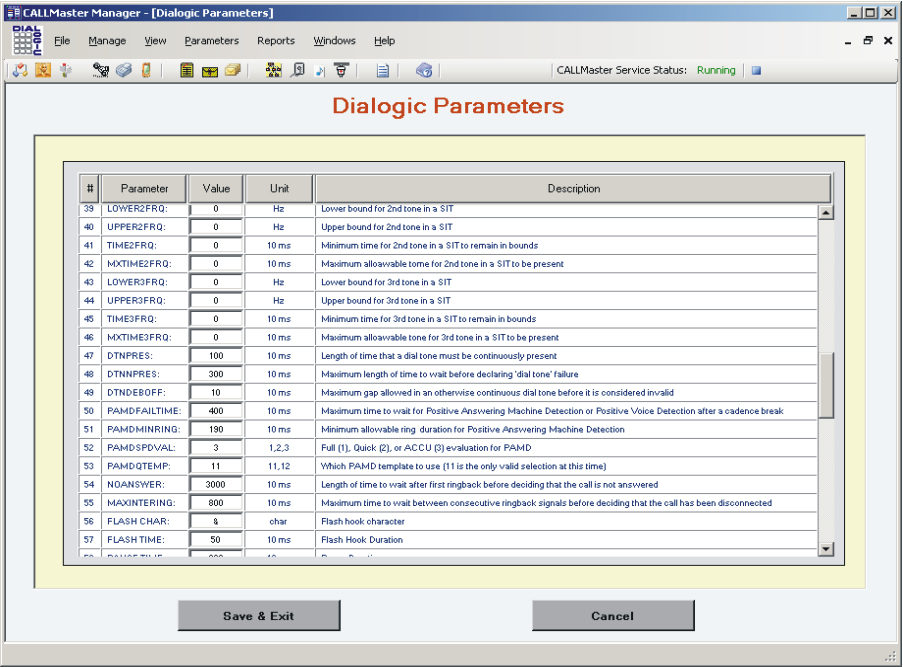Click the yellow network diagram toolbar icon
Image resolution: width=903 pixels, height=667 pixels.
click(274, 70)
